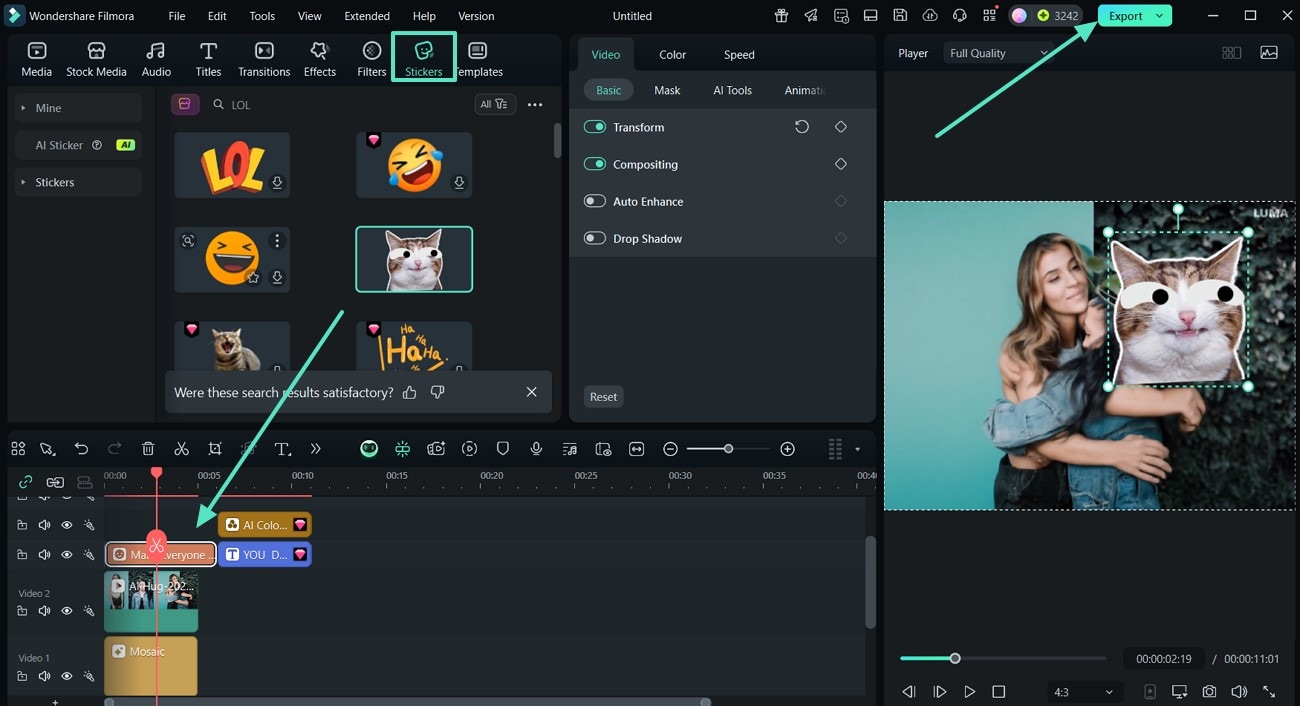Click the marker shield icon

[x=503, y=449]
